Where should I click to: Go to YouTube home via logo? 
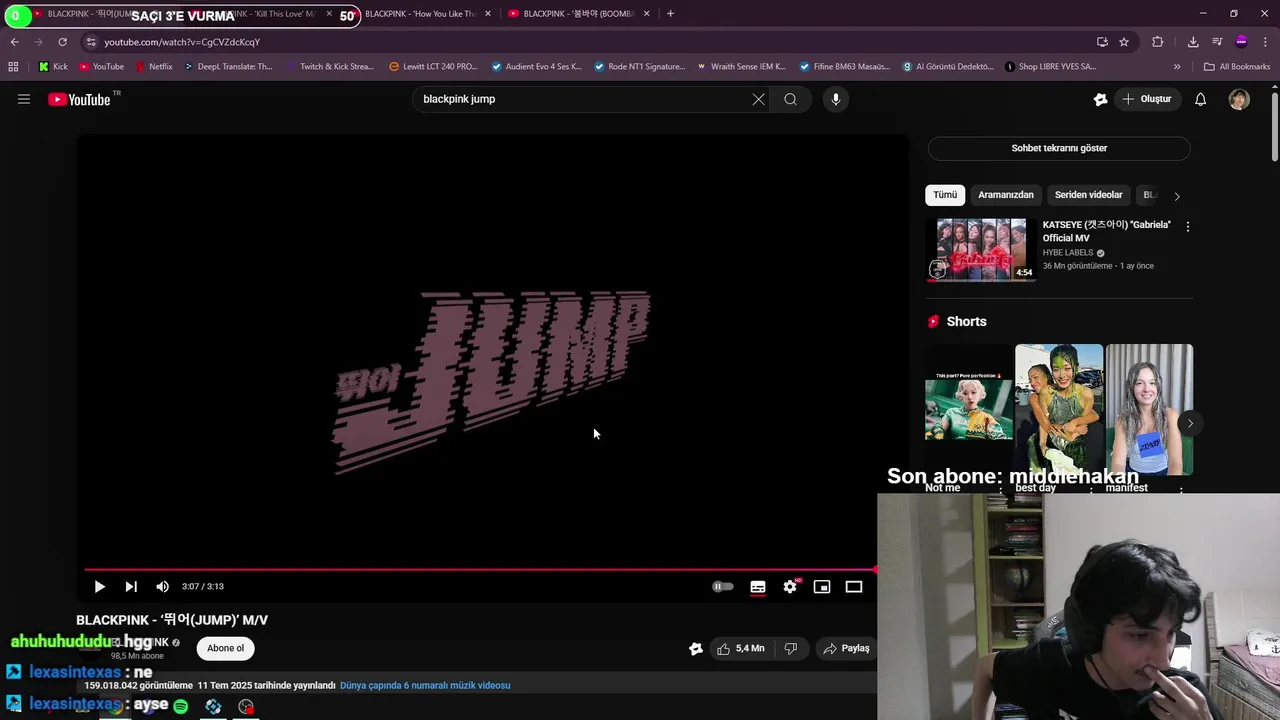coord(79,99)
